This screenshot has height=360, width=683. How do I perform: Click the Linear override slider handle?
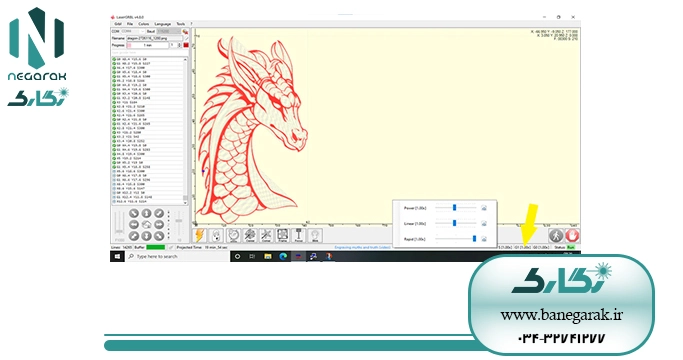(454, 223)
